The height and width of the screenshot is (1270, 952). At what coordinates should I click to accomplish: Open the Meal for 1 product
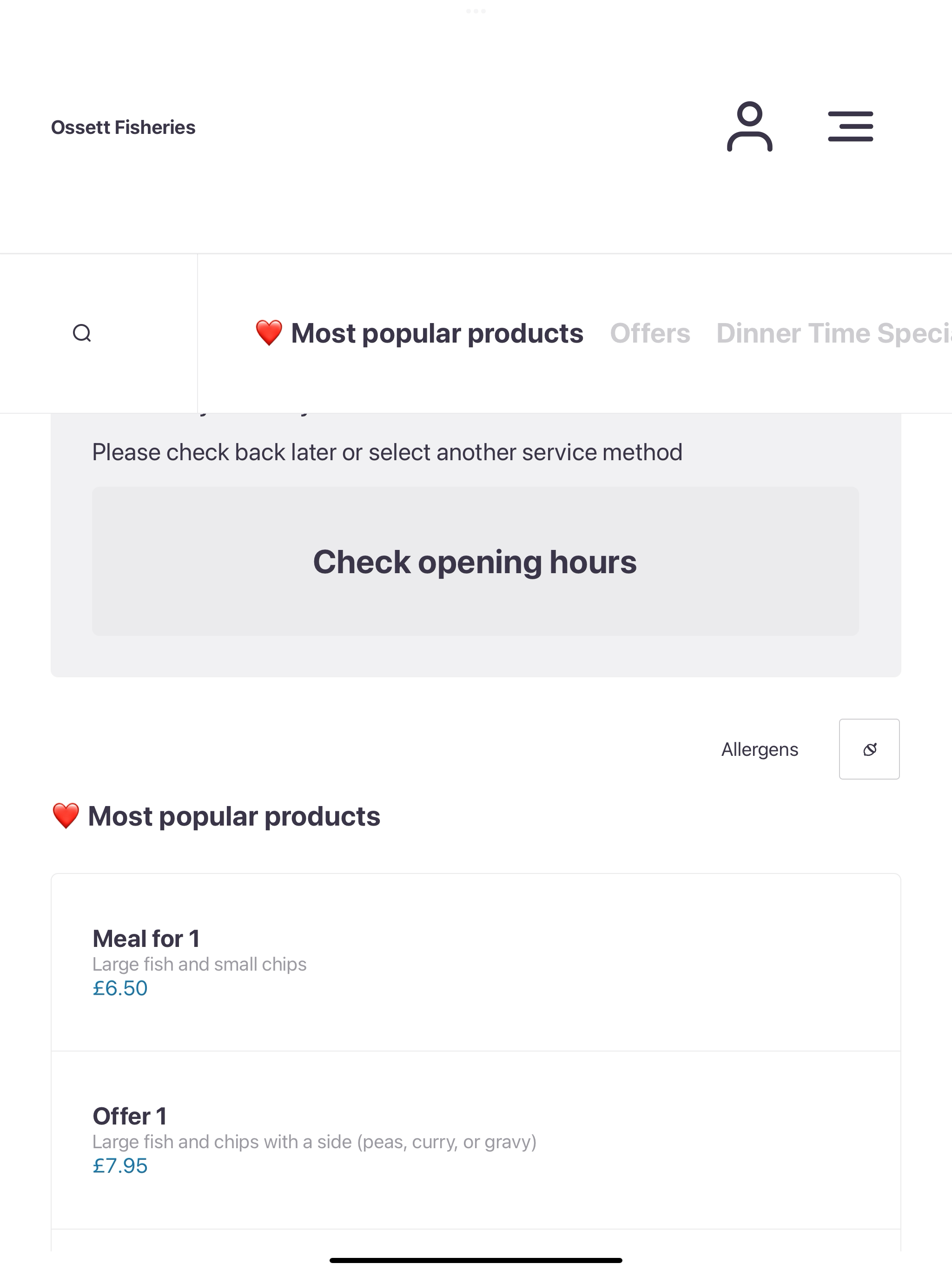tap(476, 962)
